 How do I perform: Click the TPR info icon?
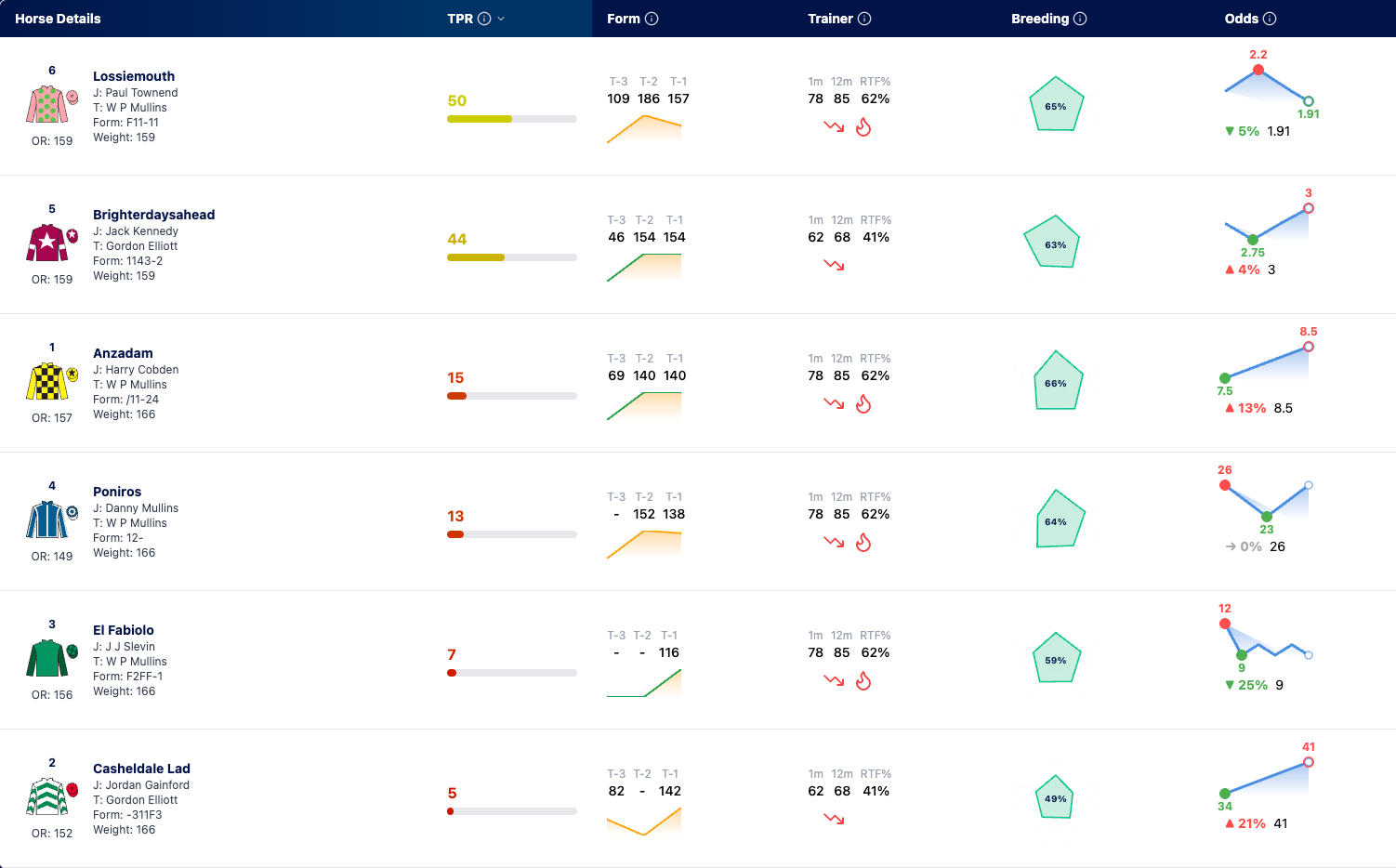(484, 19)
